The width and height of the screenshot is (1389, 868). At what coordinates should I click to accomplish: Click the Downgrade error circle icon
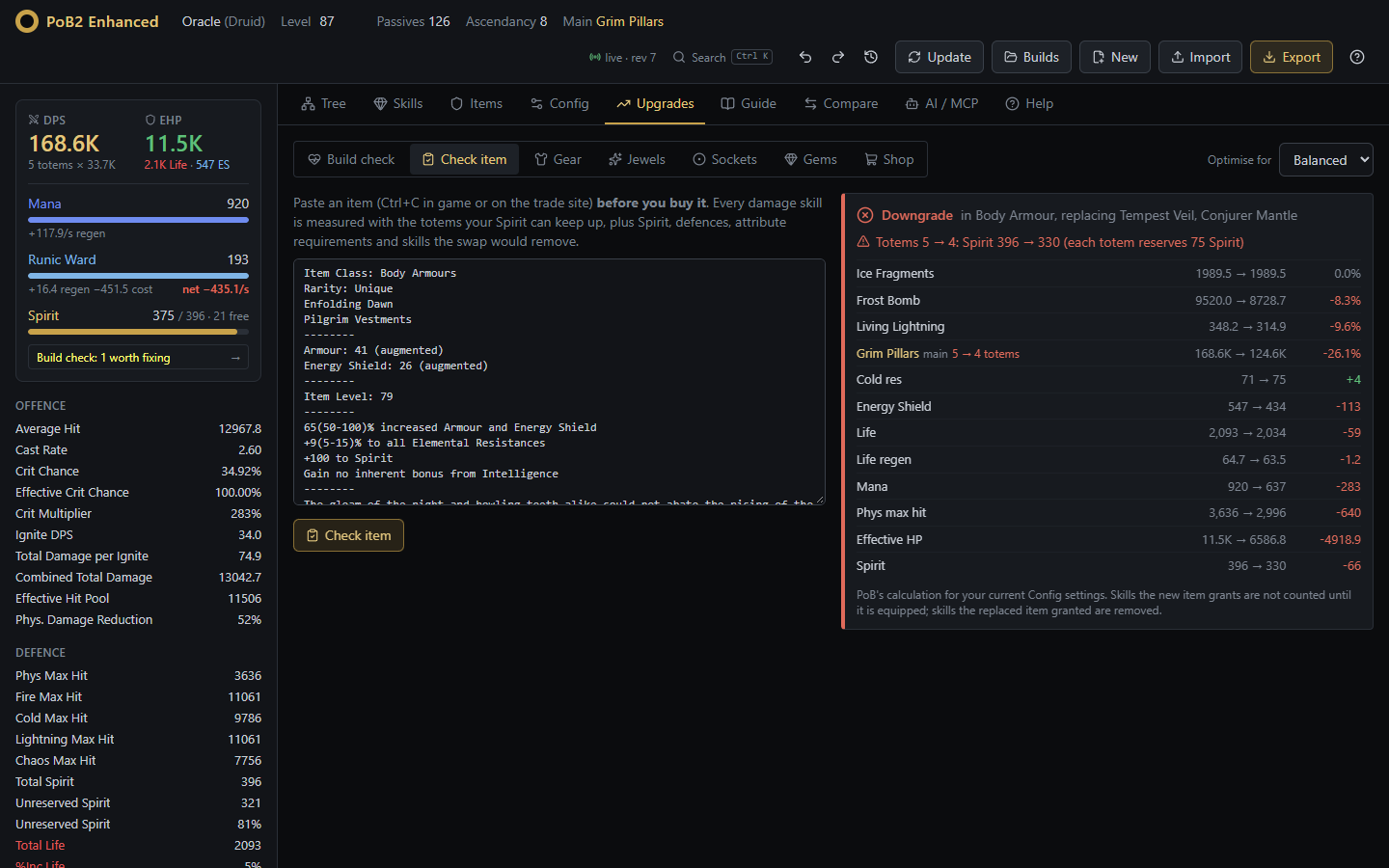[864, 215]
